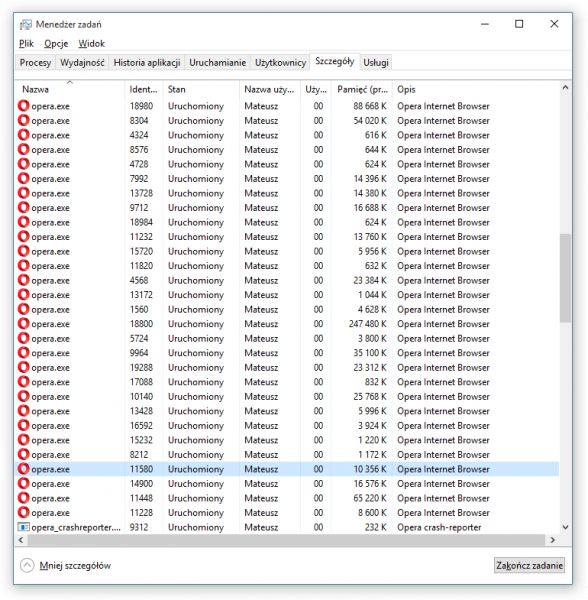The image size is (588, 600).
Task: Select the Opera icon in row 9964
Action: tap(24, 353)
